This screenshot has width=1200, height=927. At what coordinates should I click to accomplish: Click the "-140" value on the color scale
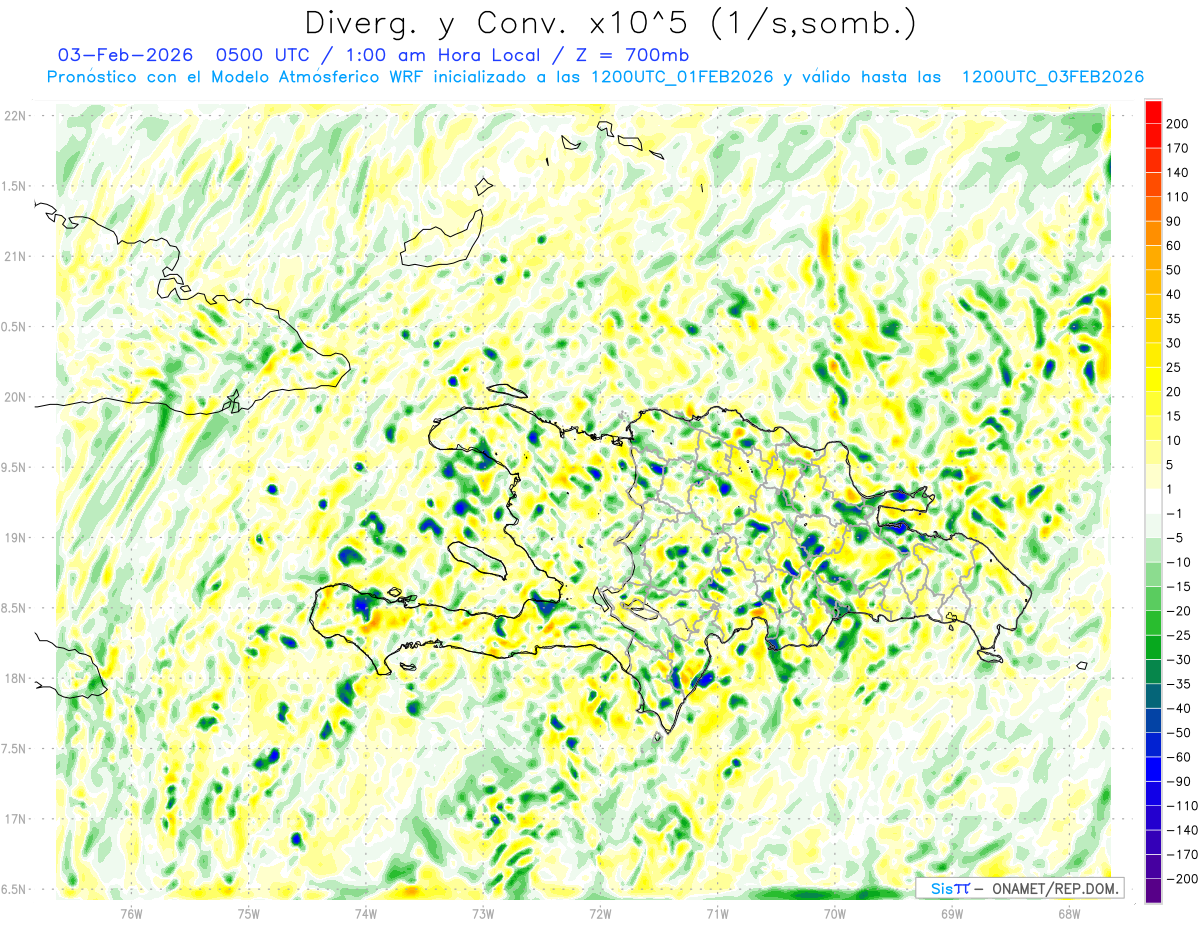(x=1184, y=830)
